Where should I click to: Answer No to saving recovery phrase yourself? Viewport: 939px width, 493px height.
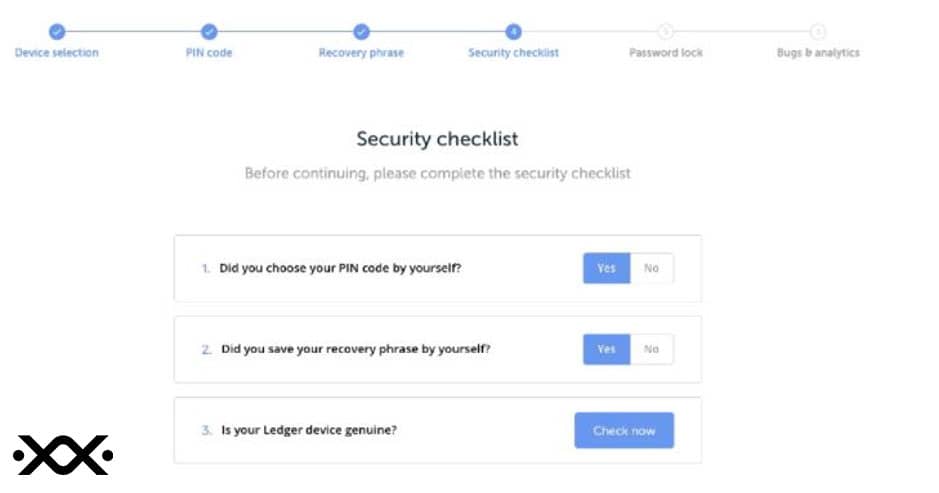[x=652, y=349]
